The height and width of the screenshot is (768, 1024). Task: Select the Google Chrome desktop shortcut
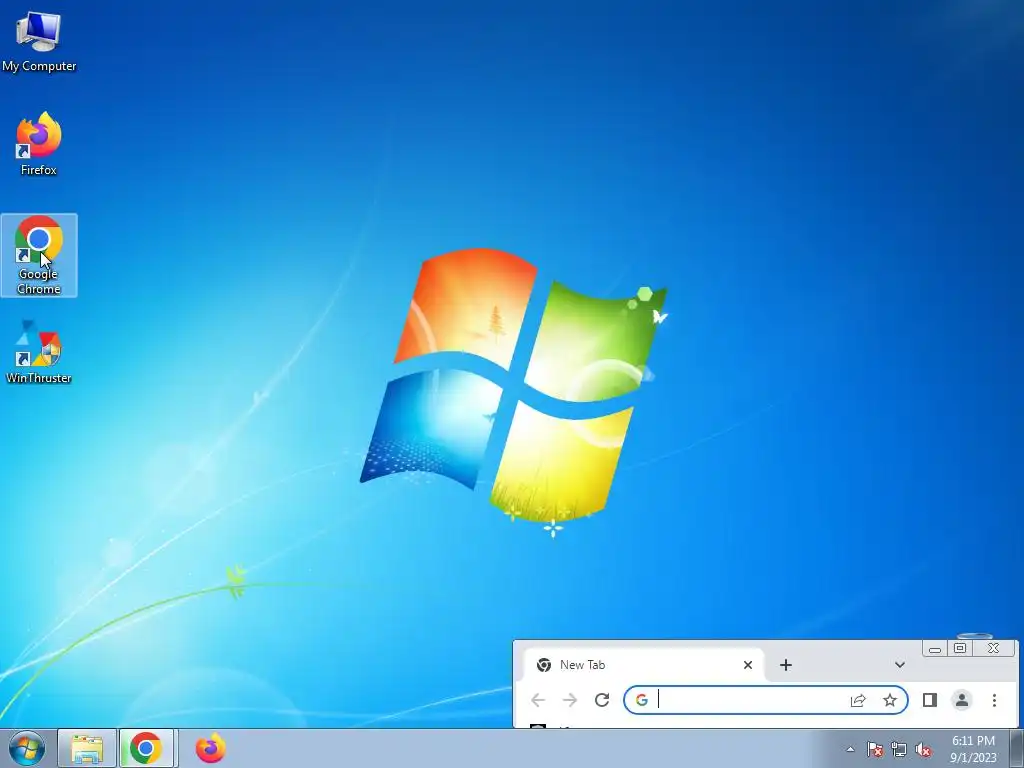(39, 255)
